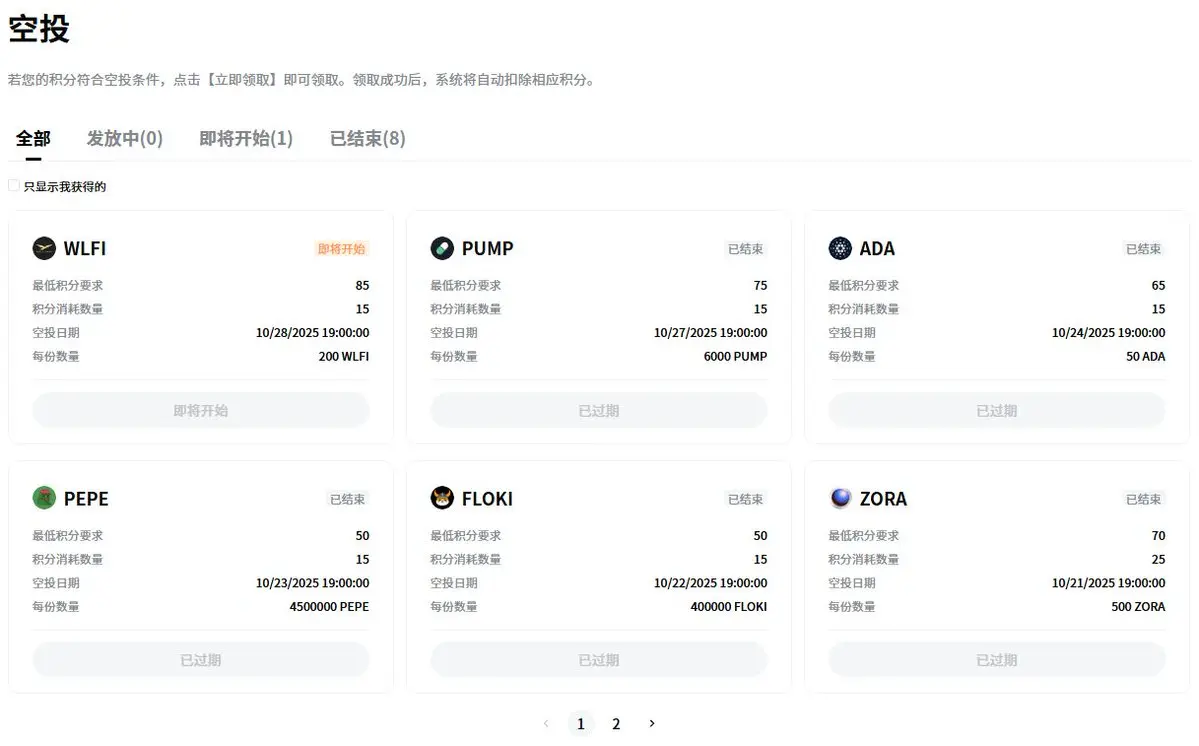Image resolution: width=1199 pixels, height=746 pixels.
Task: Open the 已结束(8) tab
Action: pyautogui.click(x=368, y=138)
